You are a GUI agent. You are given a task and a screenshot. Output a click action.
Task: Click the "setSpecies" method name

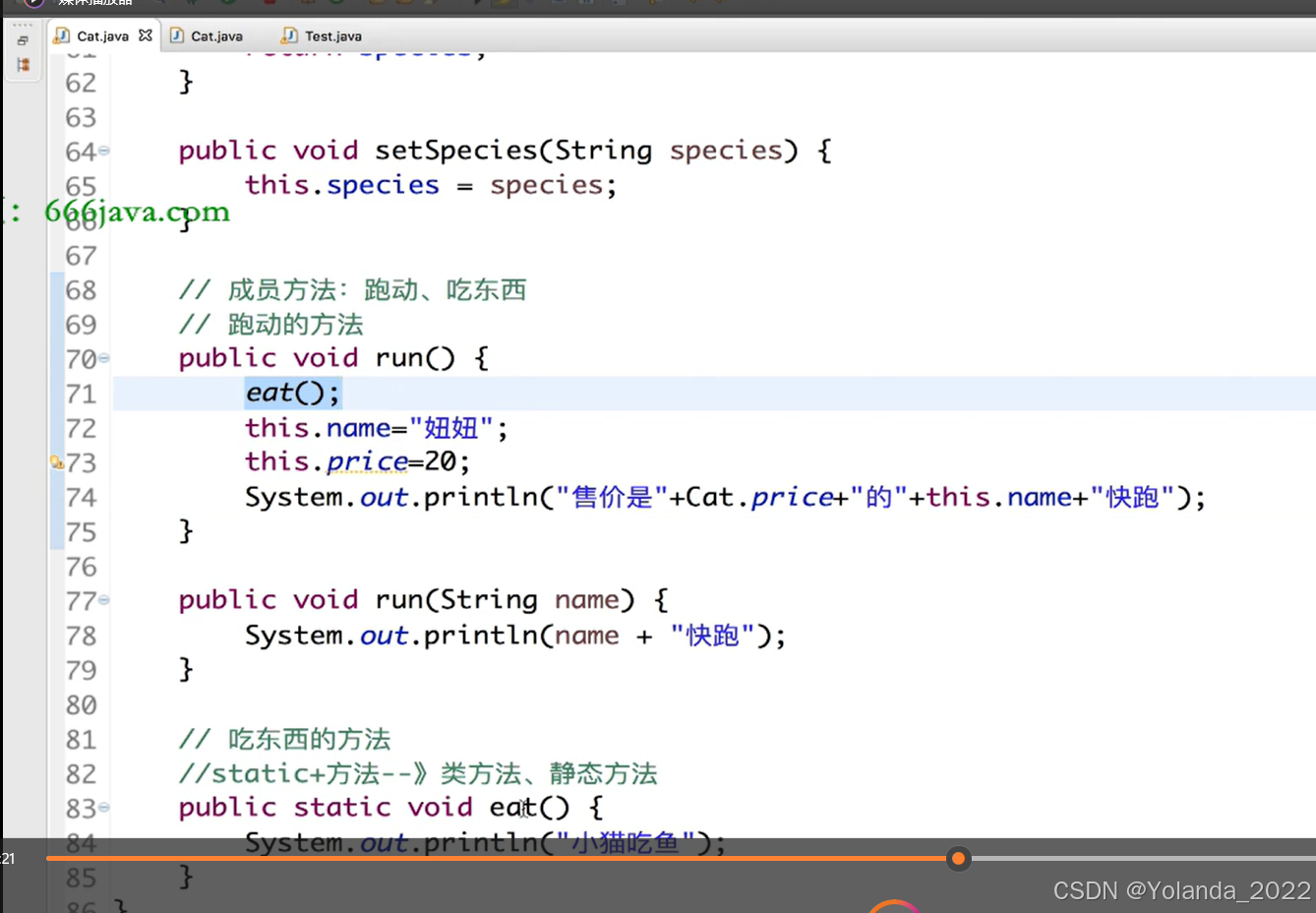pos(456,151)
